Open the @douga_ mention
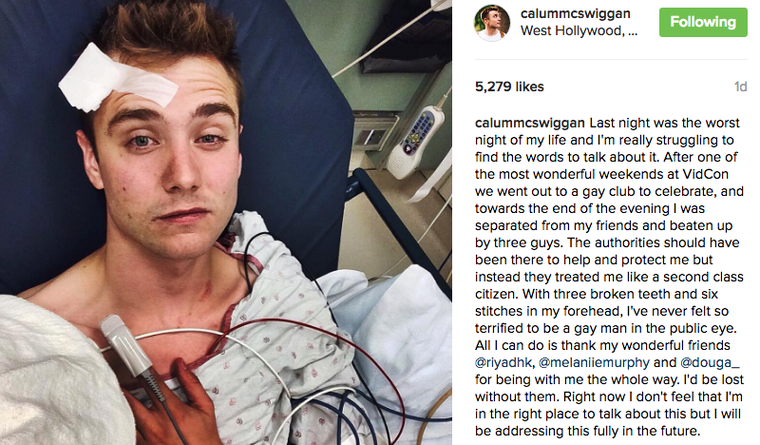Image resolution: width=760 pixels, height=445 pixels. click(710, 362)
